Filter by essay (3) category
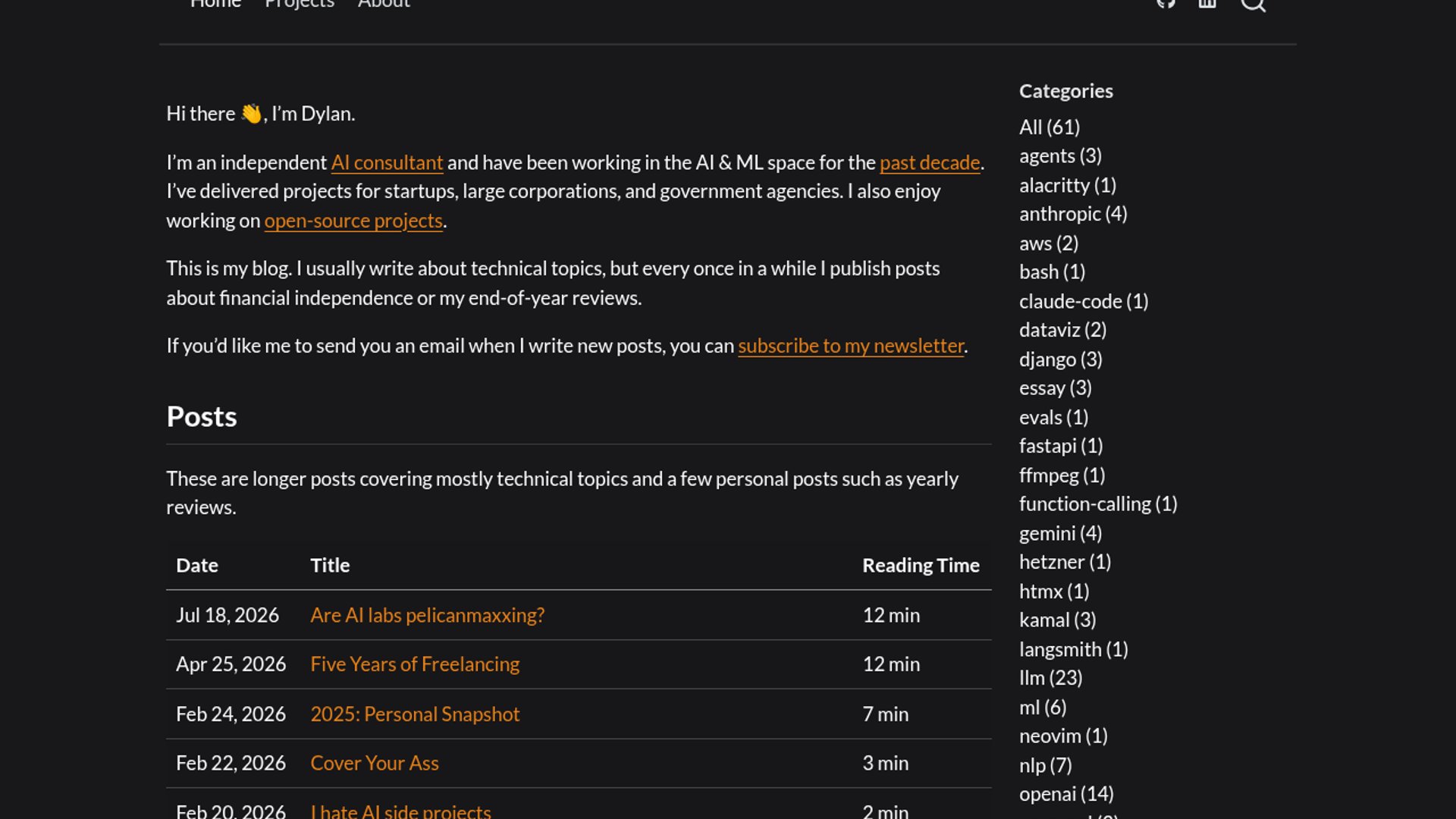Screen dimensions: 1456x819 (x=1056, y=388)
